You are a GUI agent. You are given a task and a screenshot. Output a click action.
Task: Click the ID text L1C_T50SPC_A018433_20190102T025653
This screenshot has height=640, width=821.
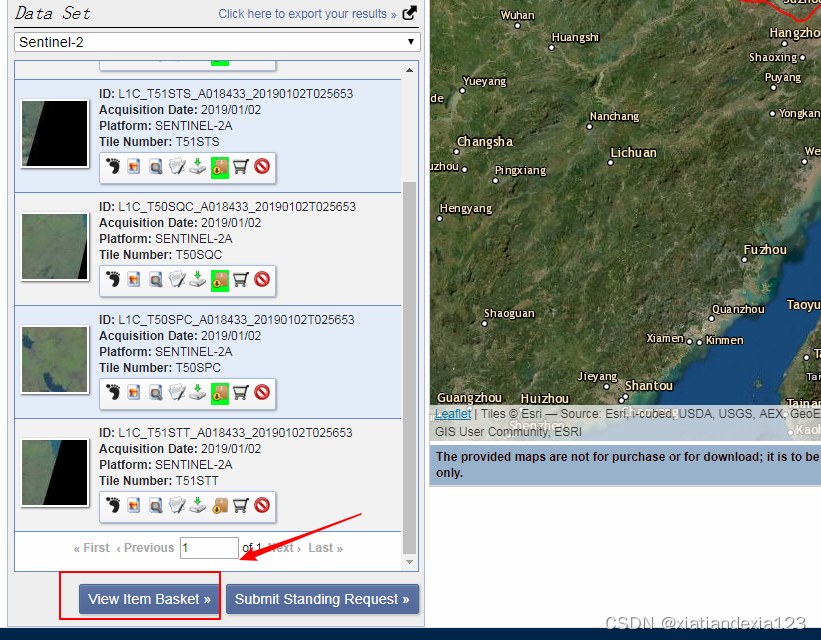[236, 320]
